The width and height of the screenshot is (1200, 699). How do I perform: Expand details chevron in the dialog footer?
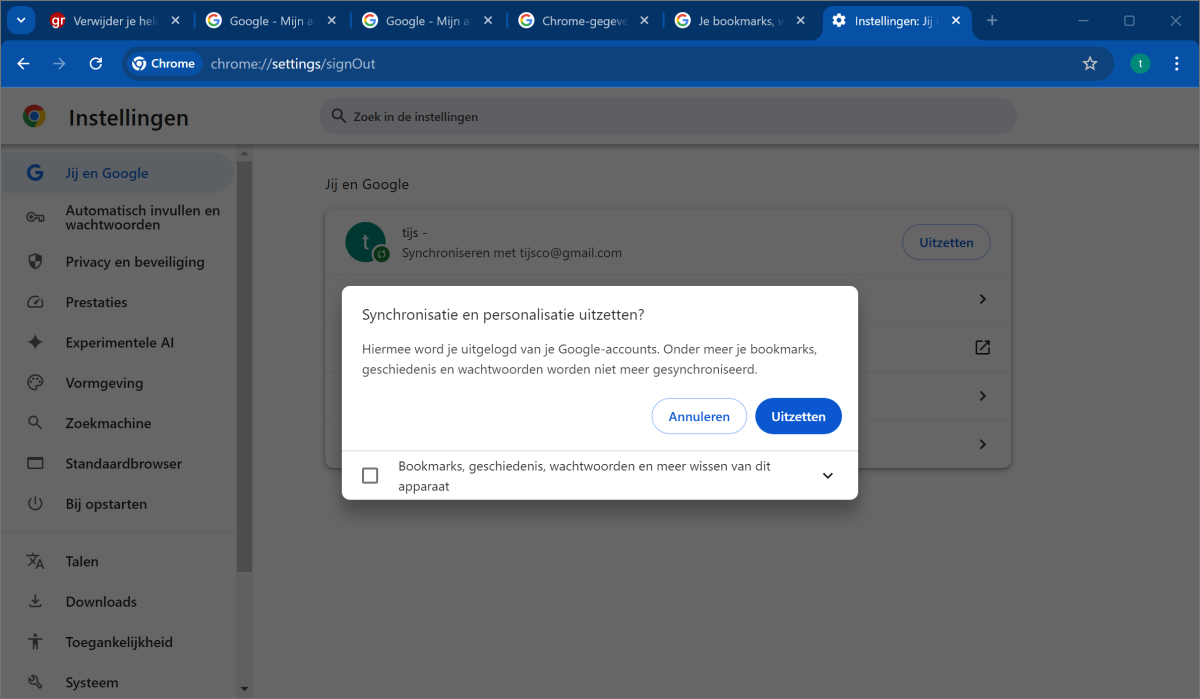(827, 476)
